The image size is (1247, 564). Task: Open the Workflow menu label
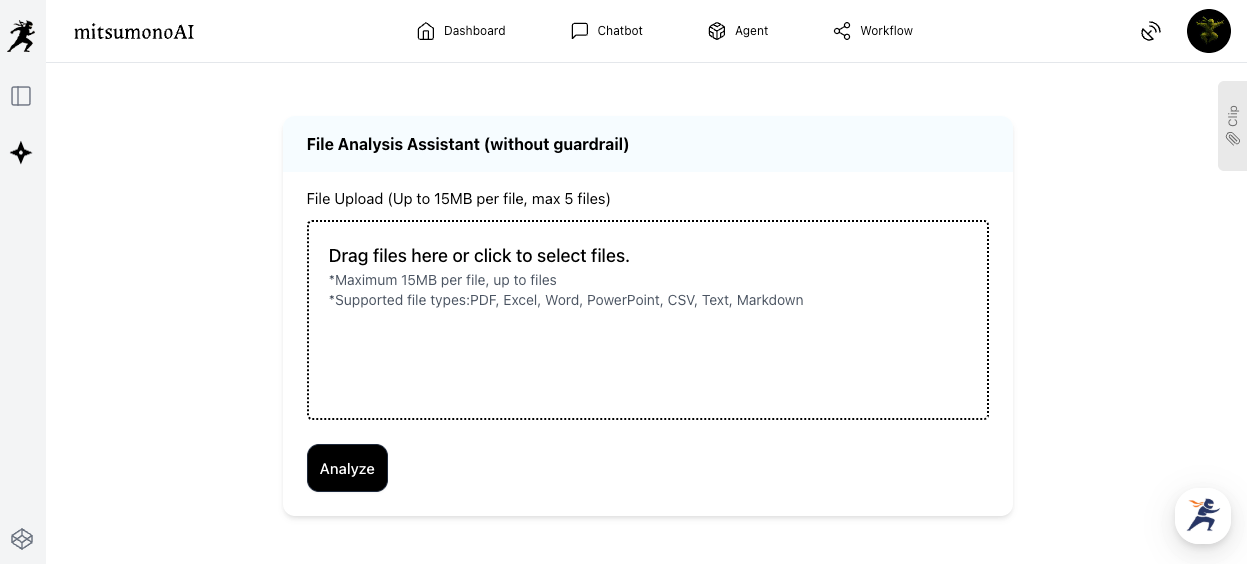click(886, 31)
